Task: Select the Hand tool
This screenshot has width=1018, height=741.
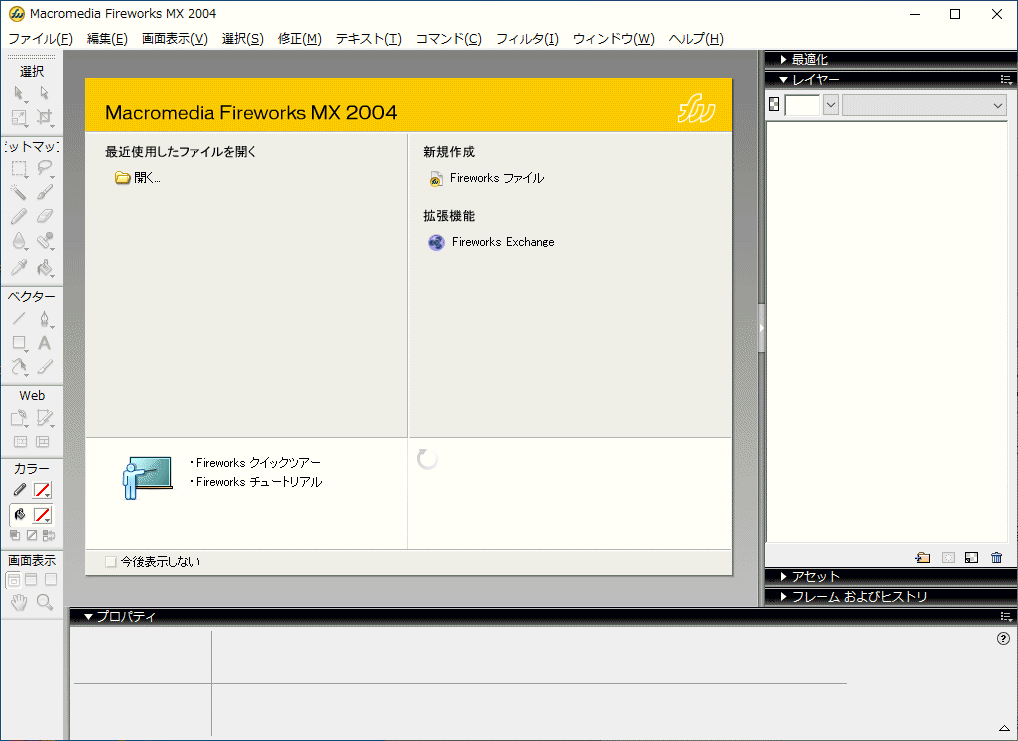Action: pos(19,602)
